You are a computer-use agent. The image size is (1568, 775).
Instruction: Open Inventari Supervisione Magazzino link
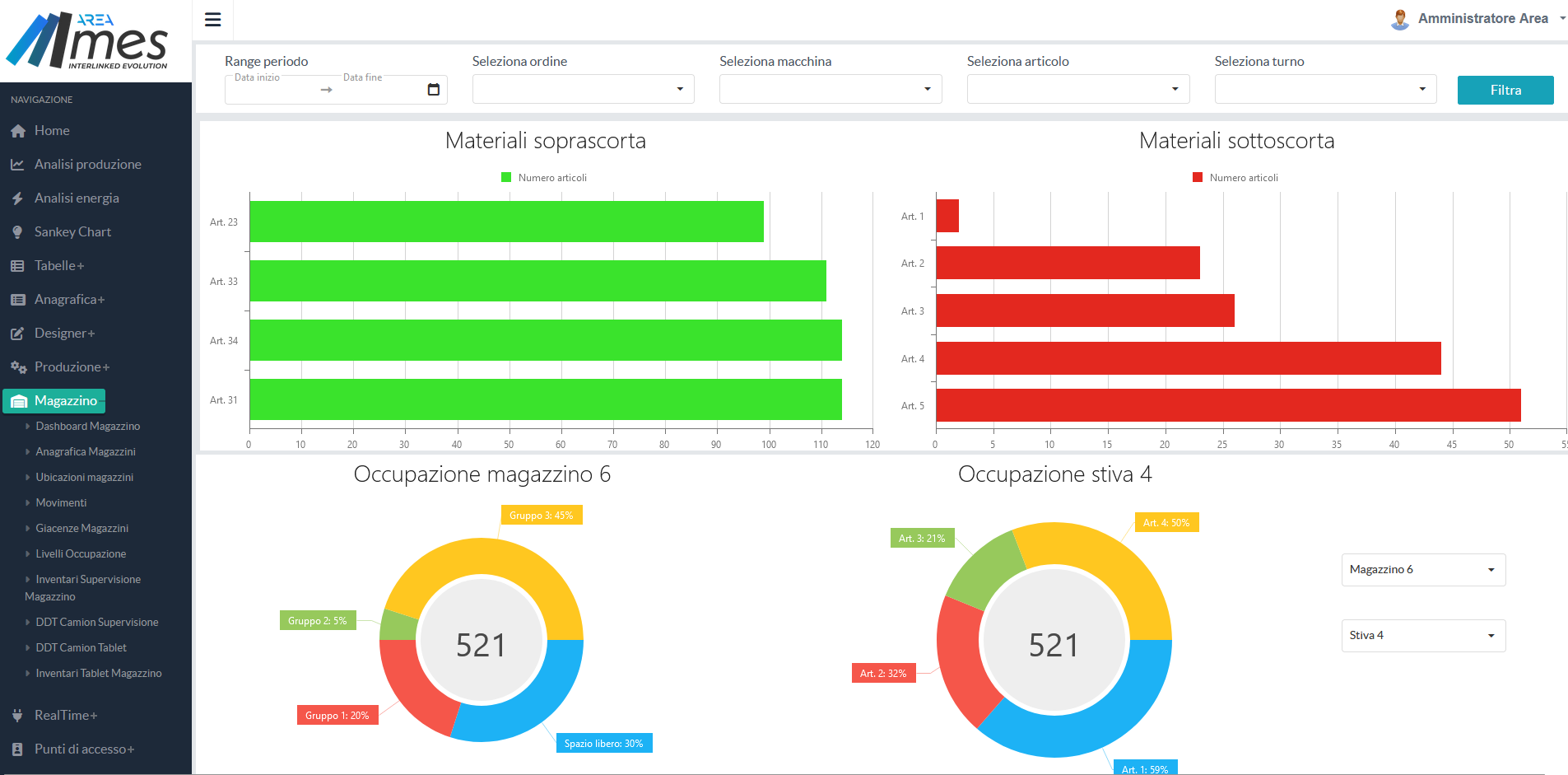[82, 588]
